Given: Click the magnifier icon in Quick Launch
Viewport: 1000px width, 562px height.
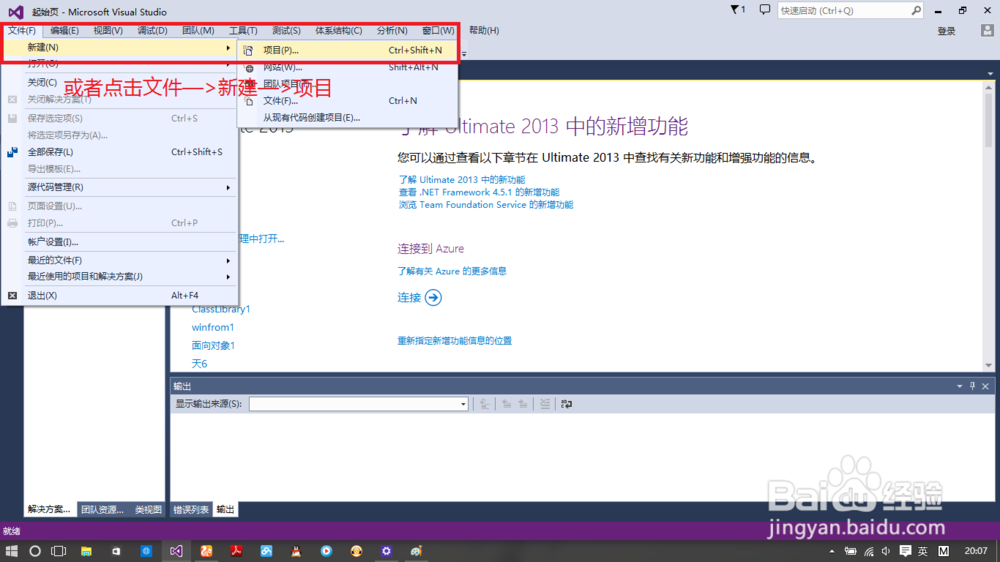Looking at the screenshot, I should point(916,10).
